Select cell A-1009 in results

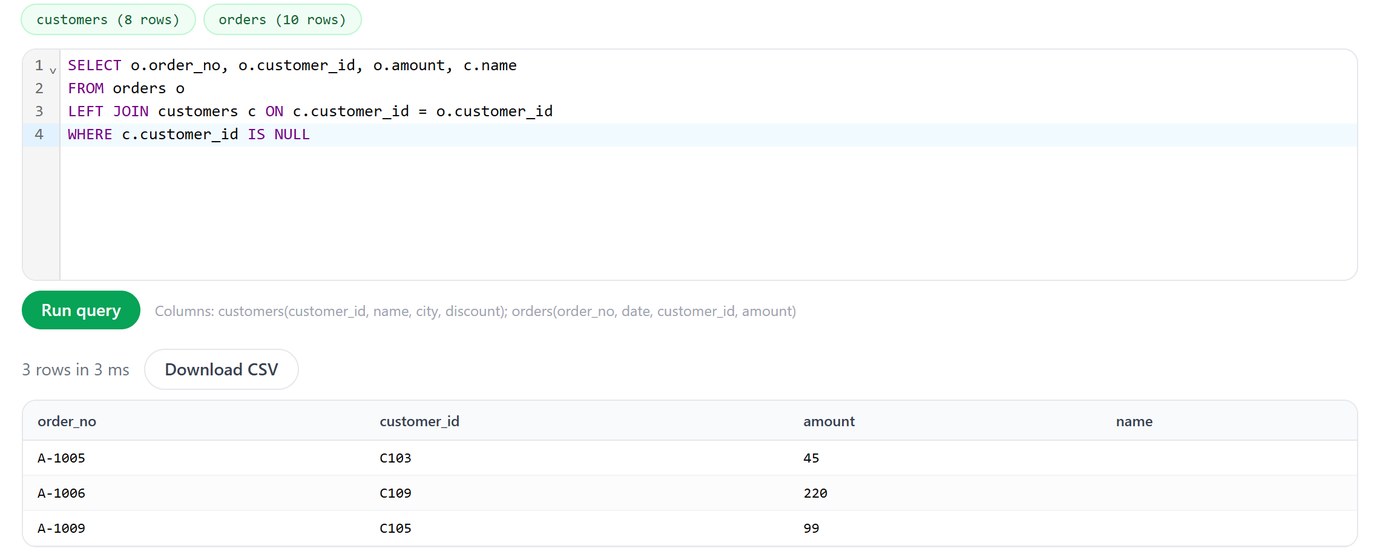pyautogui.click(x=61, y=528)
